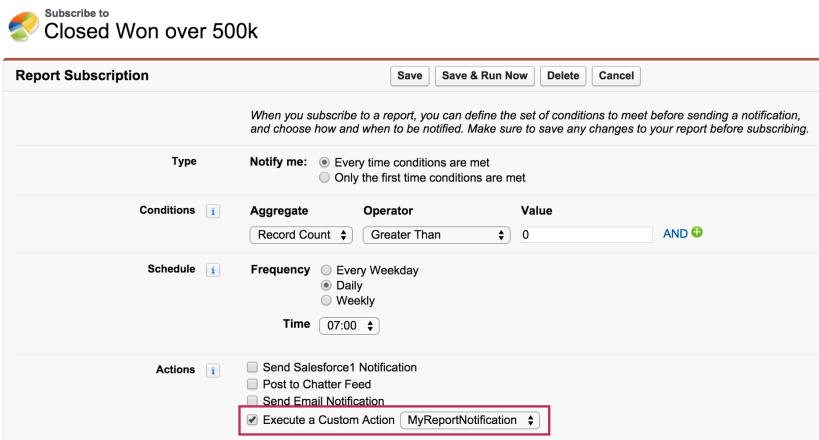Click the info icon next to Conditions

(x=212, y=211)
